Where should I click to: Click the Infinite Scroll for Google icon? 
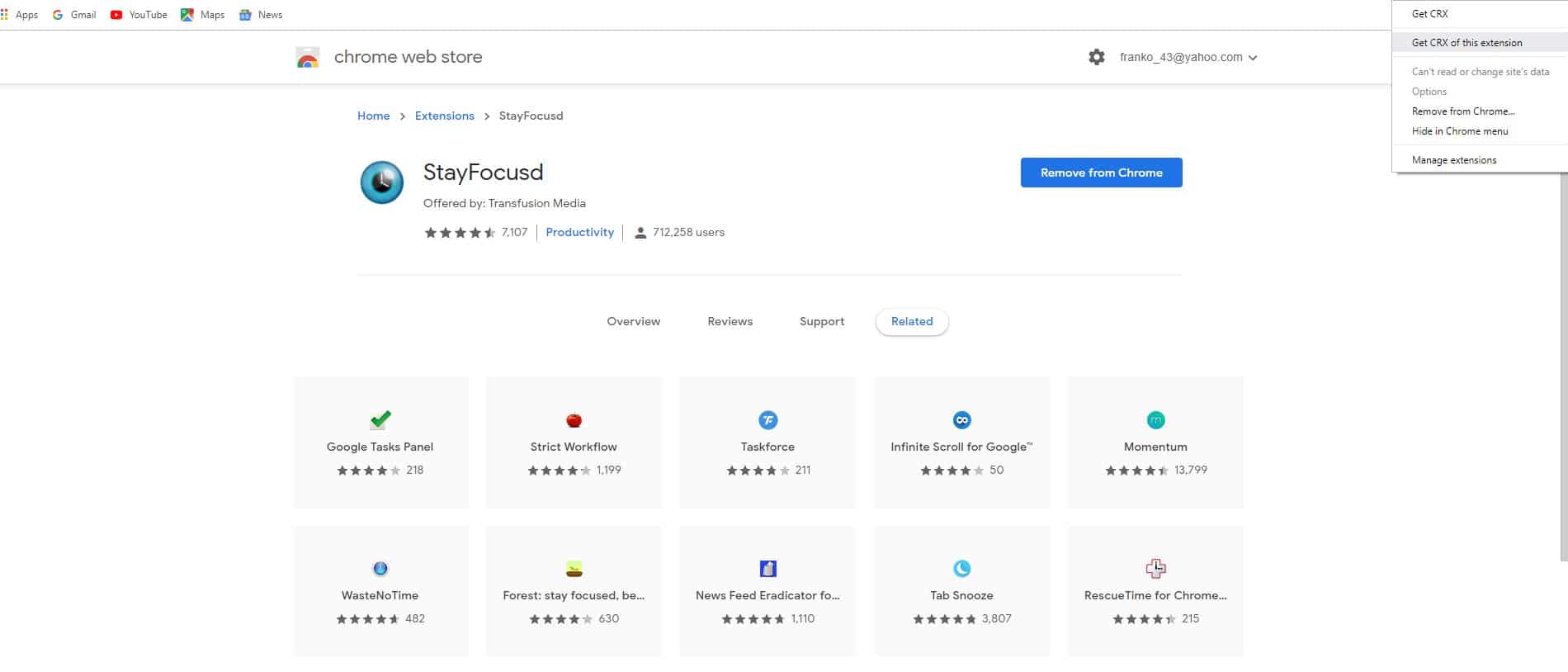click(x=962, y=420)
